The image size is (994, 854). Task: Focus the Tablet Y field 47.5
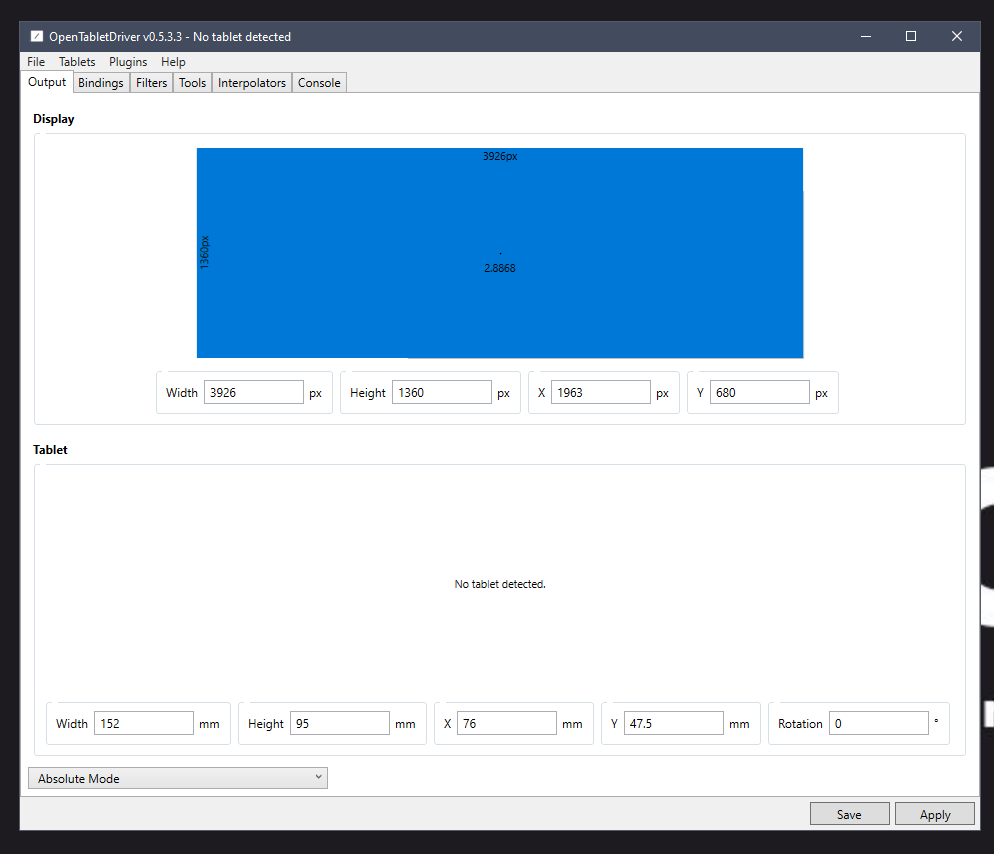[x=673, y=723]
